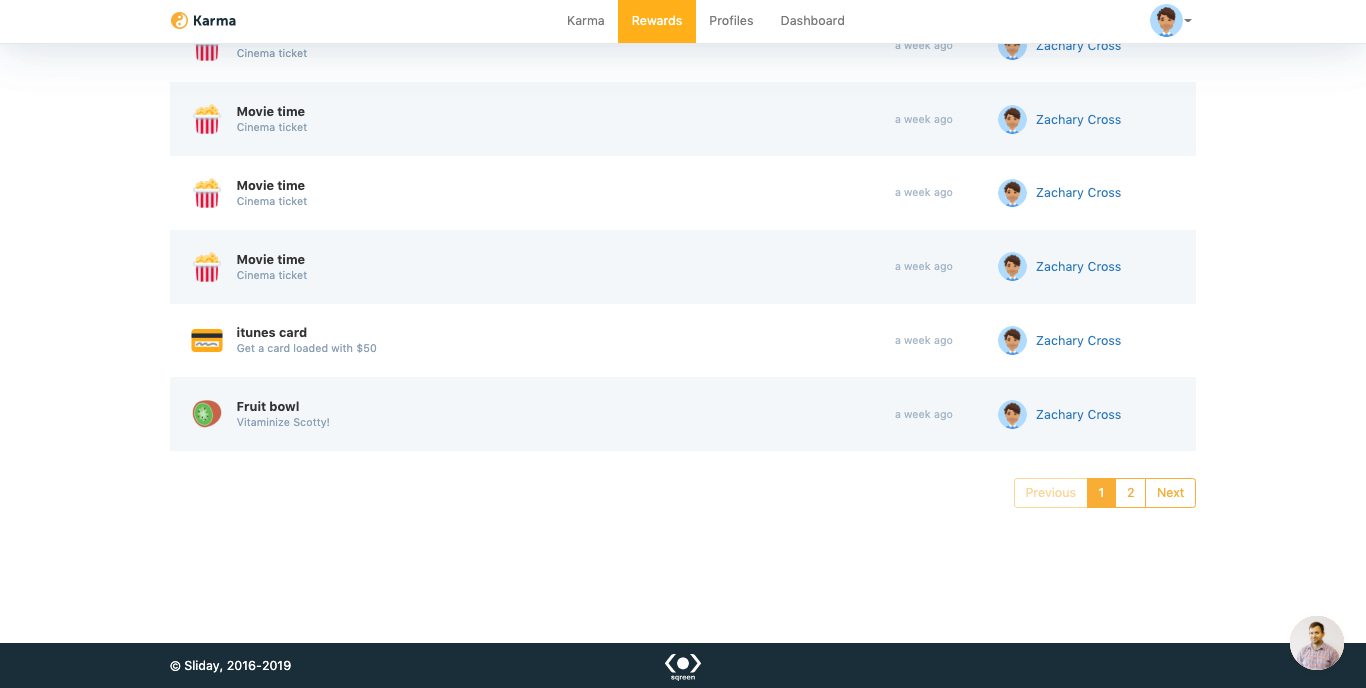1366x688 pixels.
Task: Open the Karma nav tab
Action: click(x=585, y=21)
